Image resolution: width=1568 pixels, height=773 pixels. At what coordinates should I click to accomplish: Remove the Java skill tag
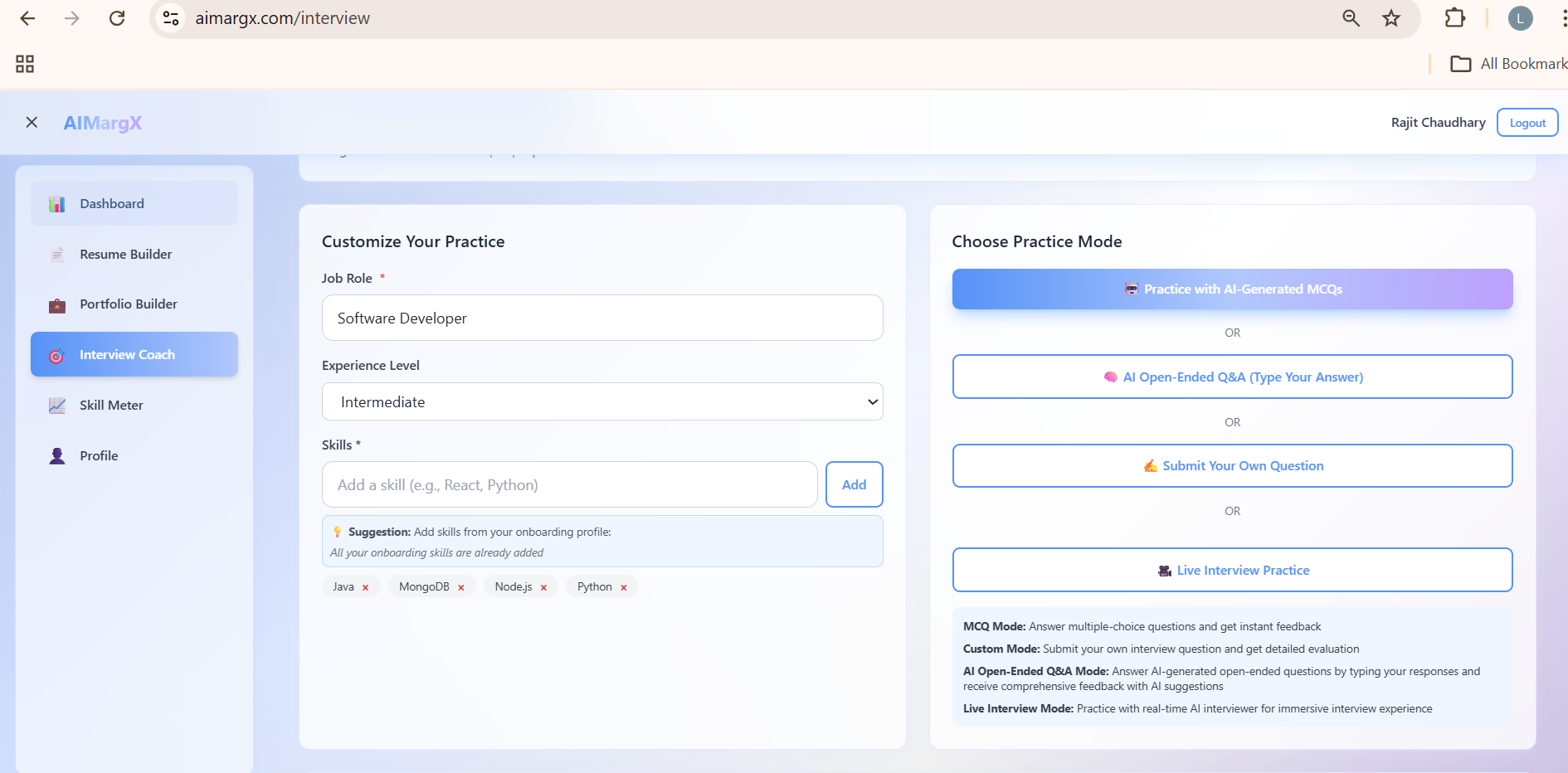(x=364, y=586)
